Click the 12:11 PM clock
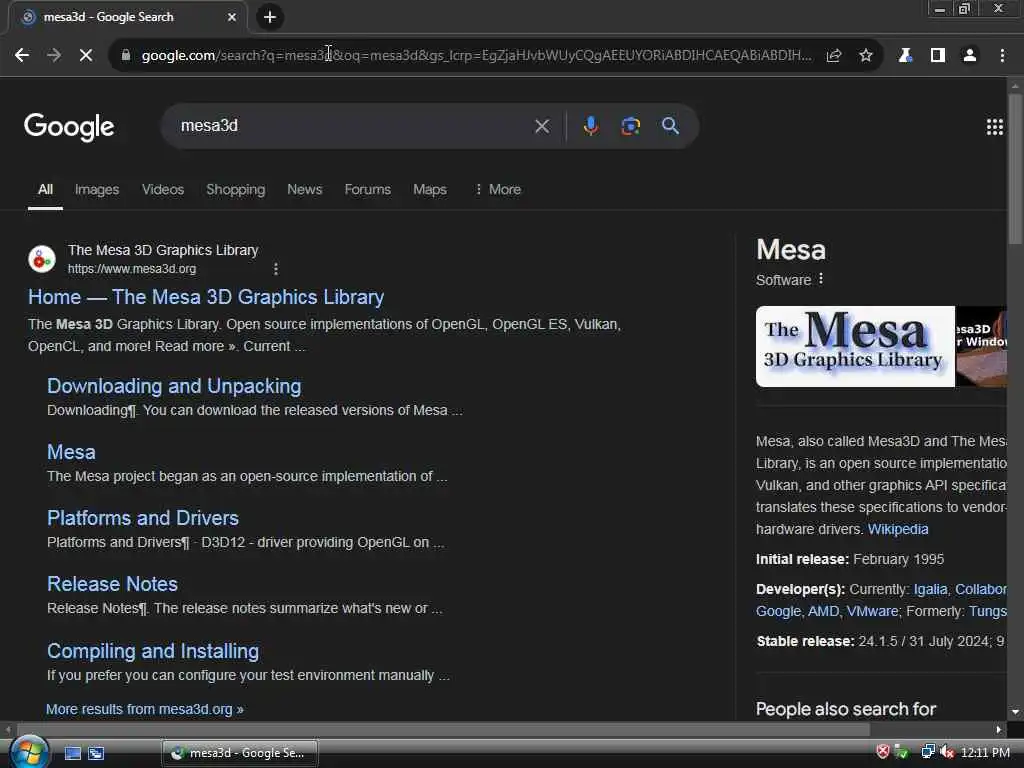The image size is (1024, 768). pyautogui.click(x=985, y=753)
